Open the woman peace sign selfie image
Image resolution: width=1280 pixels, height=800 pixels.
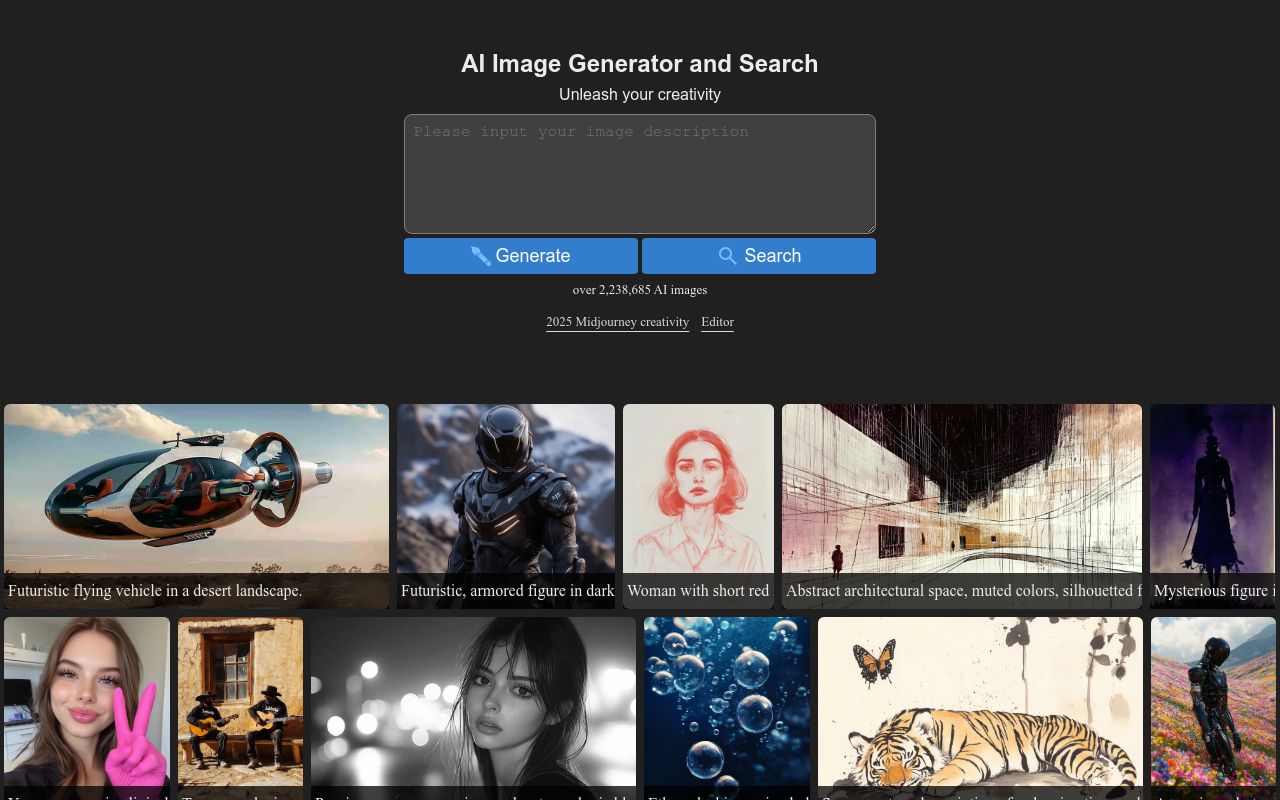point(87,708)
